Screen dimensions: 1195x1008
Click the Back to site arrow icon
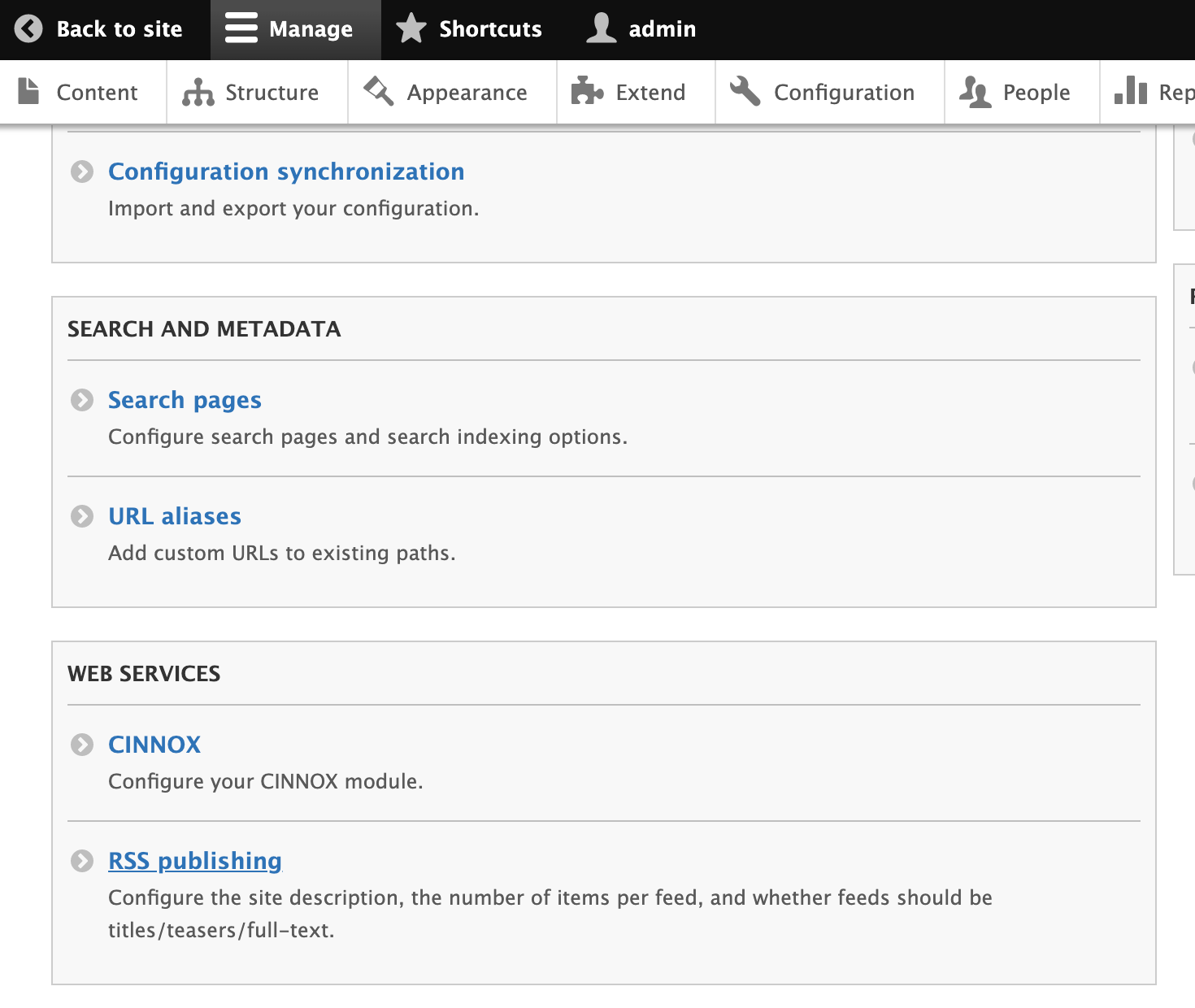click(x=28, y=29)
